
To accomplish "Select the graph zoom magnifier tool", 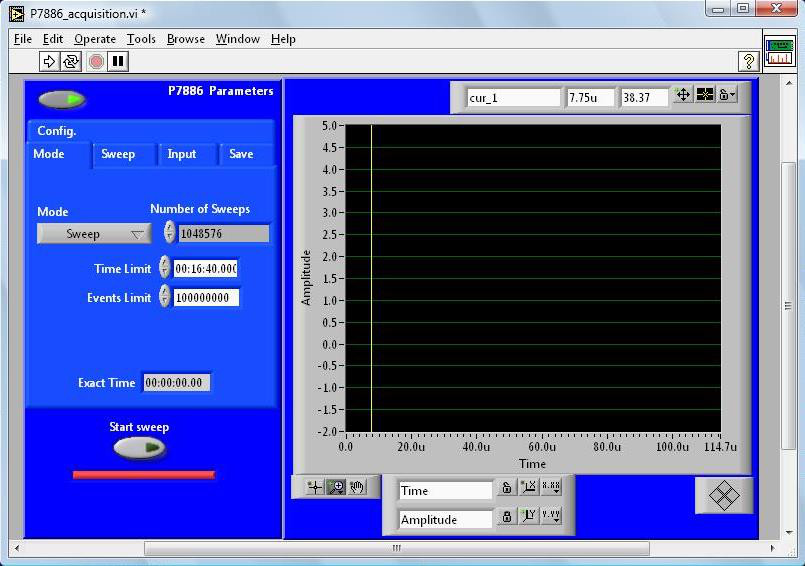I will click(x=337, y=487).
